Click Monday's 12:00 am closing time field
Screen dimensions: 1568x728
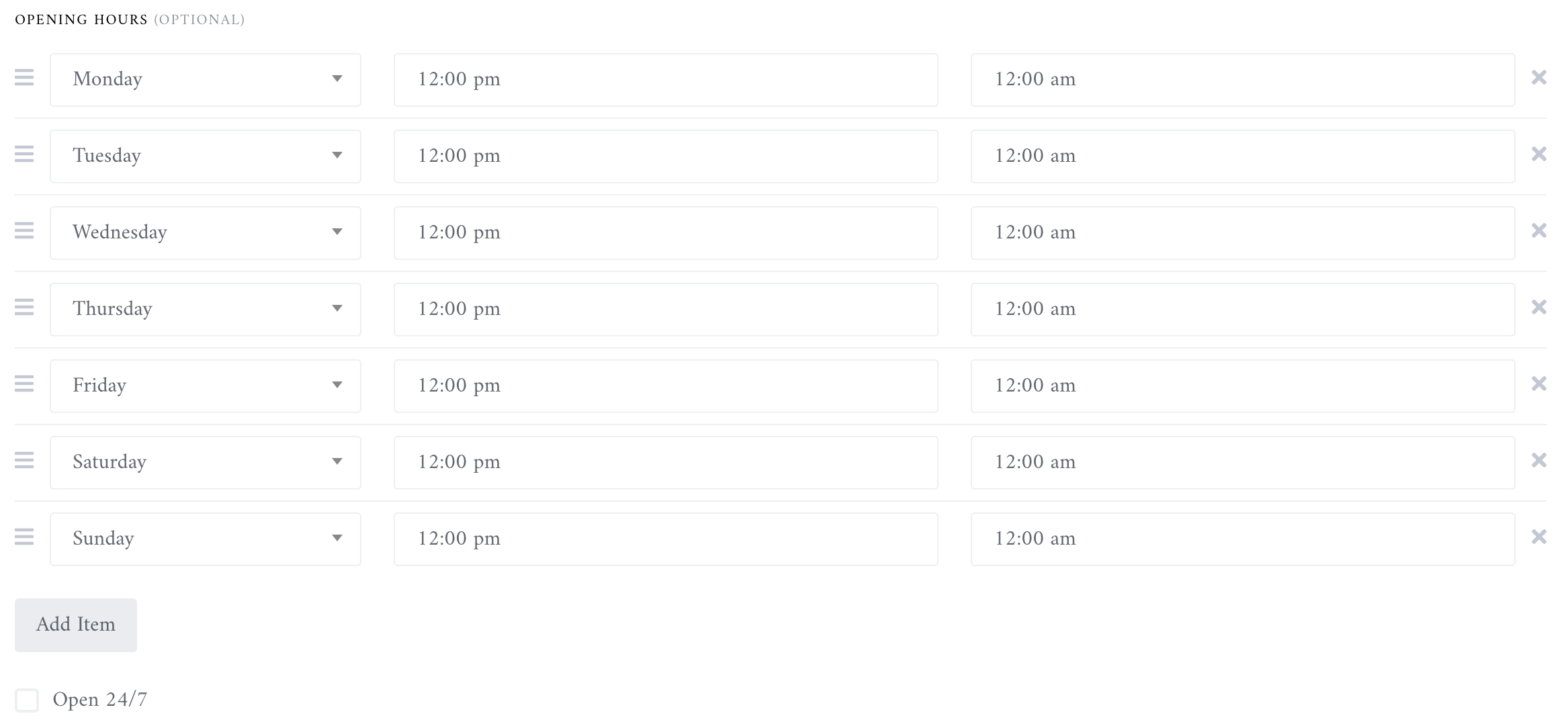1243,80
